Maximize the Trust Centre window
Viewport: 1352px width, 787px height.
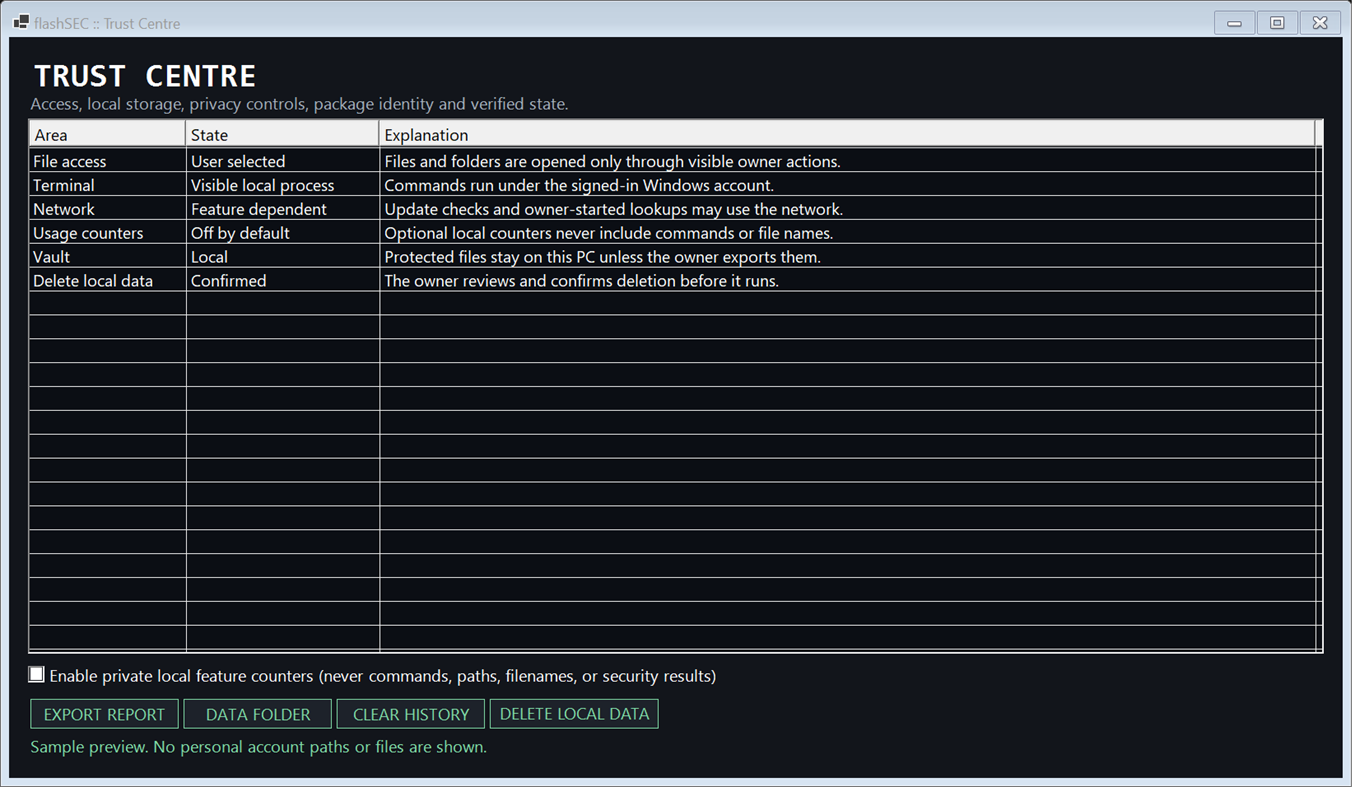(1277, 23)
